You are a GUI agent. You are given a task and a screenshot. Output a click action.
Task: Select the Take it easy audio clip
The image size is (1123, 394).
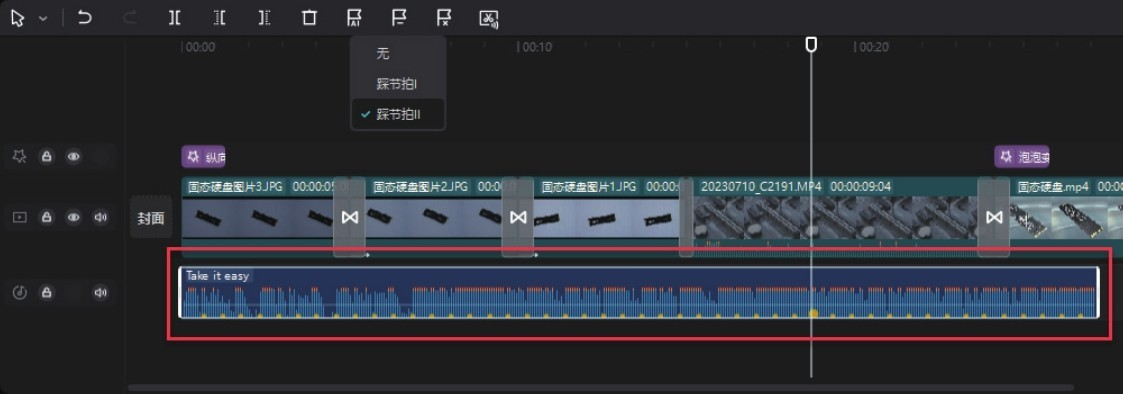tap(638, 292)
